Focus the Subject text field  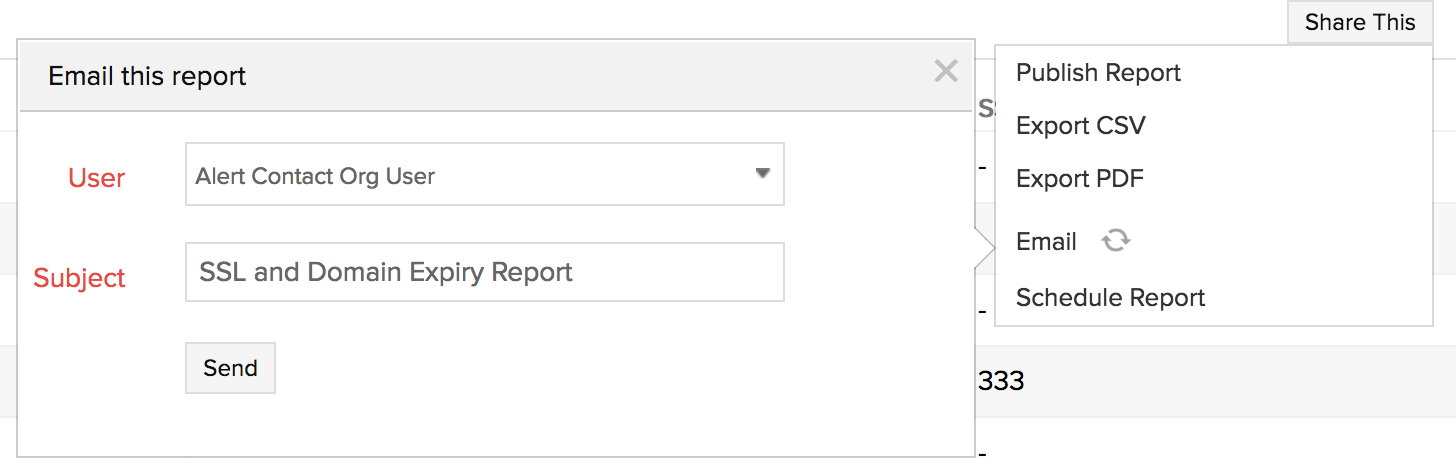[484, 272]
